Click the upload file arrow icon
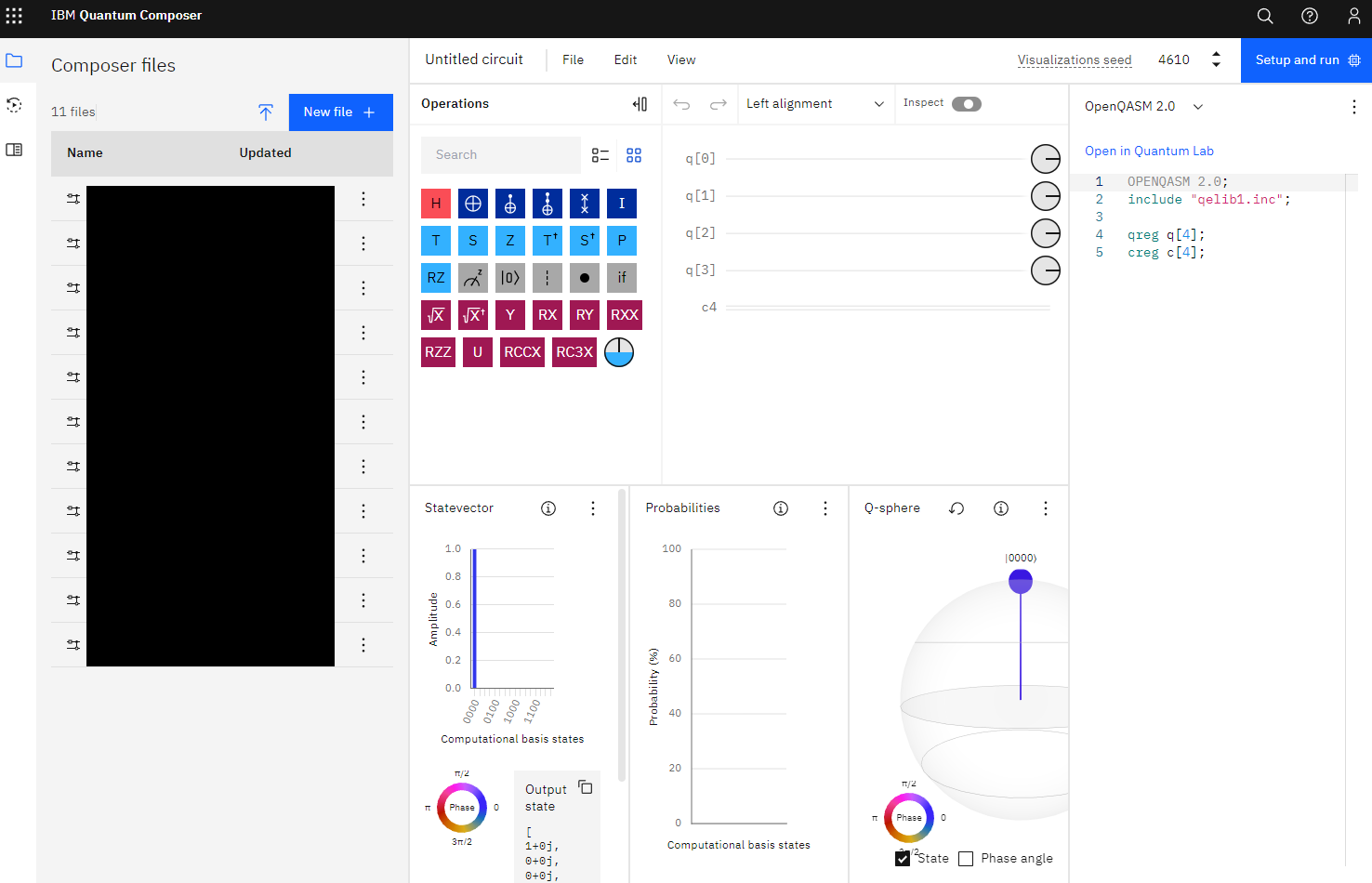Viewport: 1372px width, 883px height. click(266, 112)
